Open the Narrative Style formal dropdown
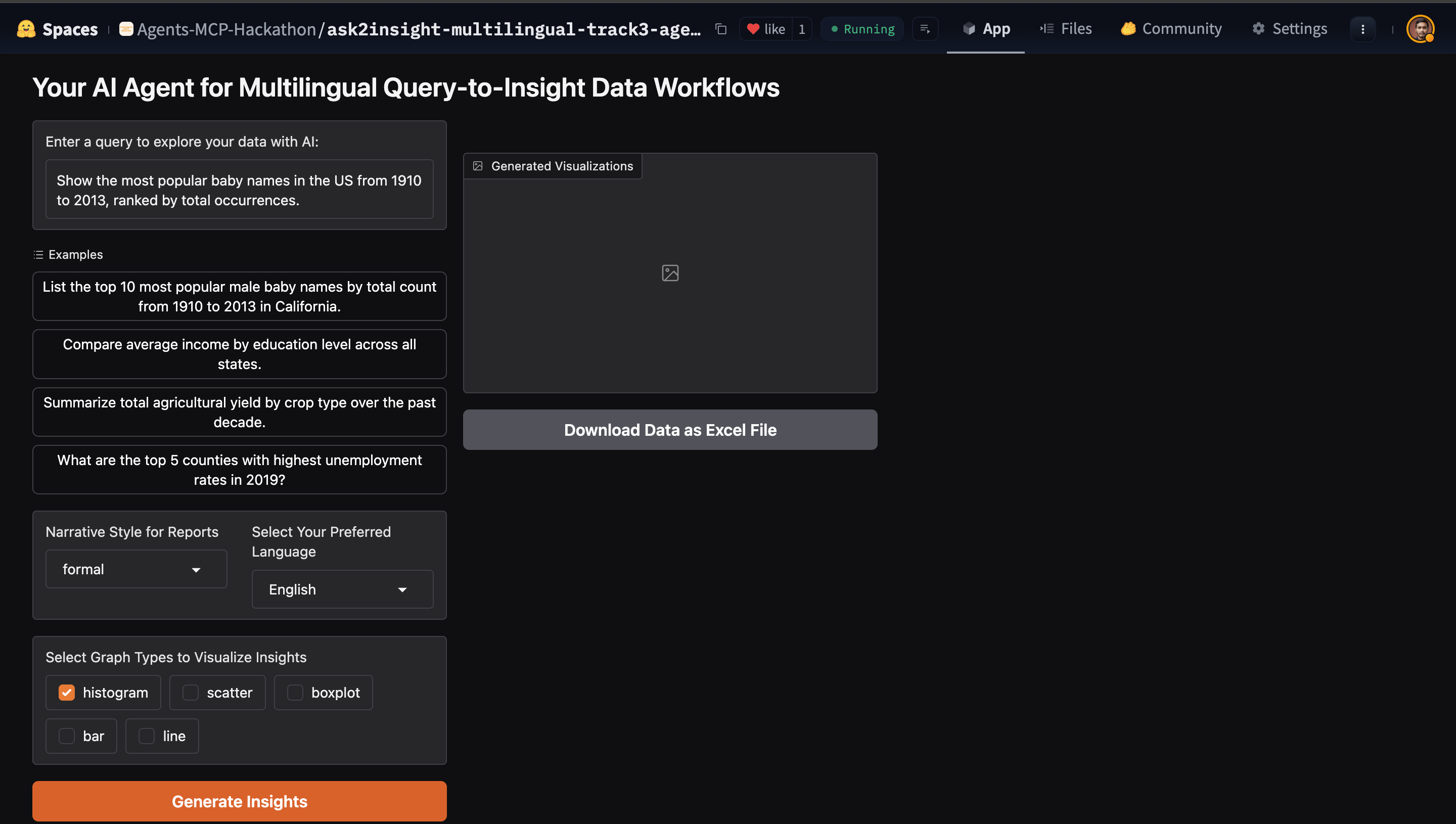This screenshot has height=824, width=1456. (136, 569)
